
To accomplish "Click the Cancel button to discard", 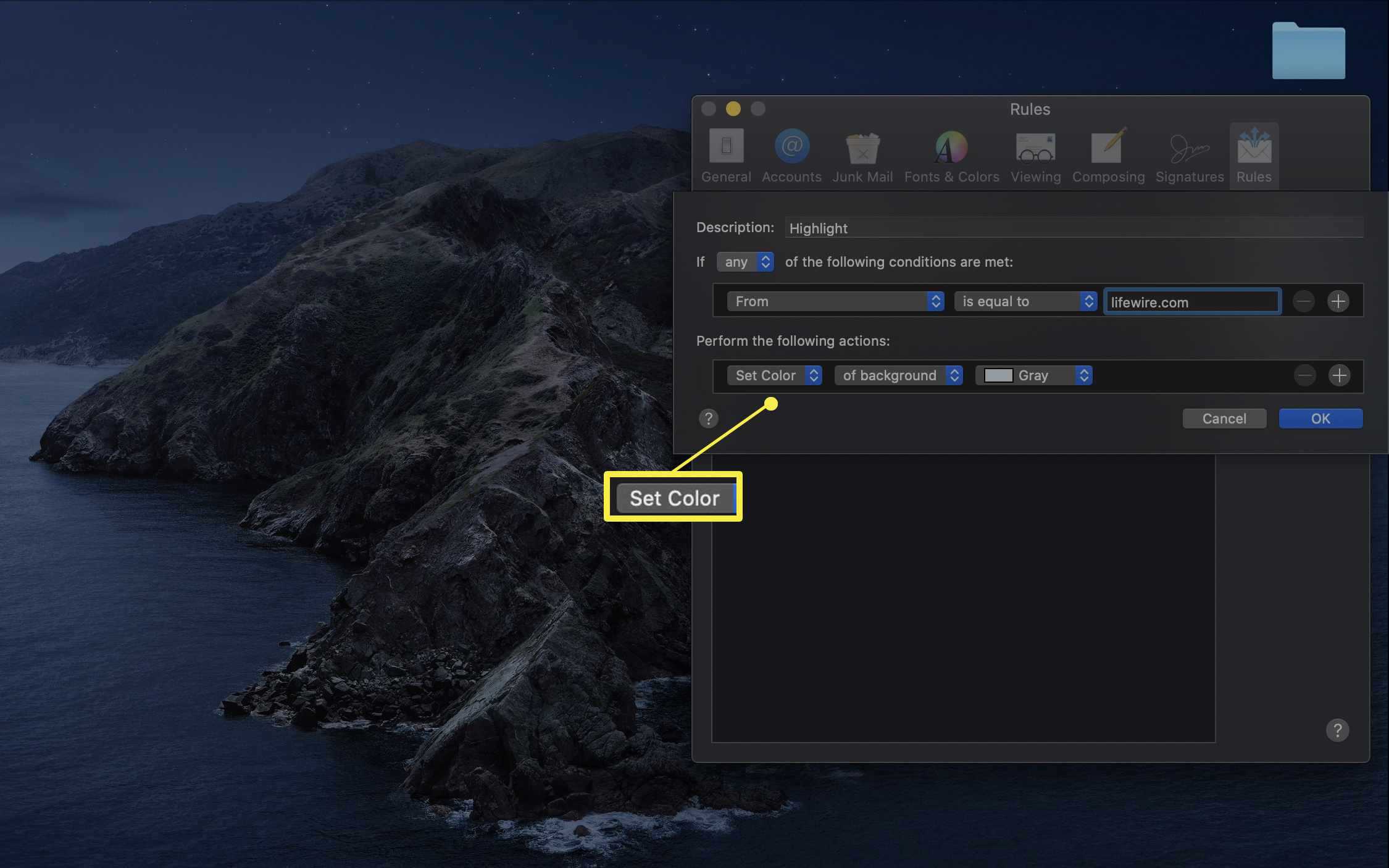I will point(1224,417).
